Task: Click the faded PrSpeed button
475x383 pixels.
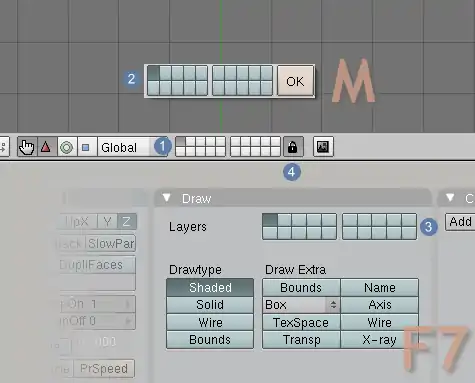Action: (104, 368)
